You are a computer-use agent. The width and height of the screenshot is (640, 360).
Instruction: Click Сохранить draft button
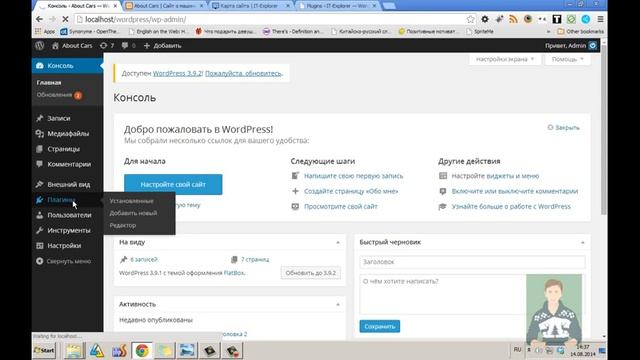pos(380,327)
